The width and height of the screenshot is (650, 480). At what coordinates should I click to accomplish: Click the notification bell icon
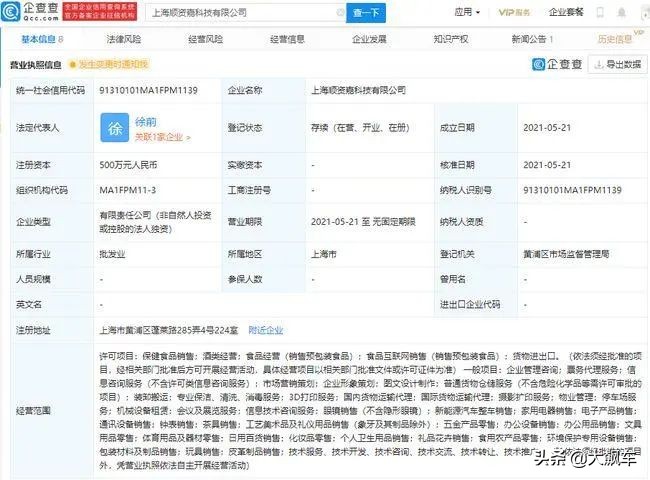[x=621, y=12]
